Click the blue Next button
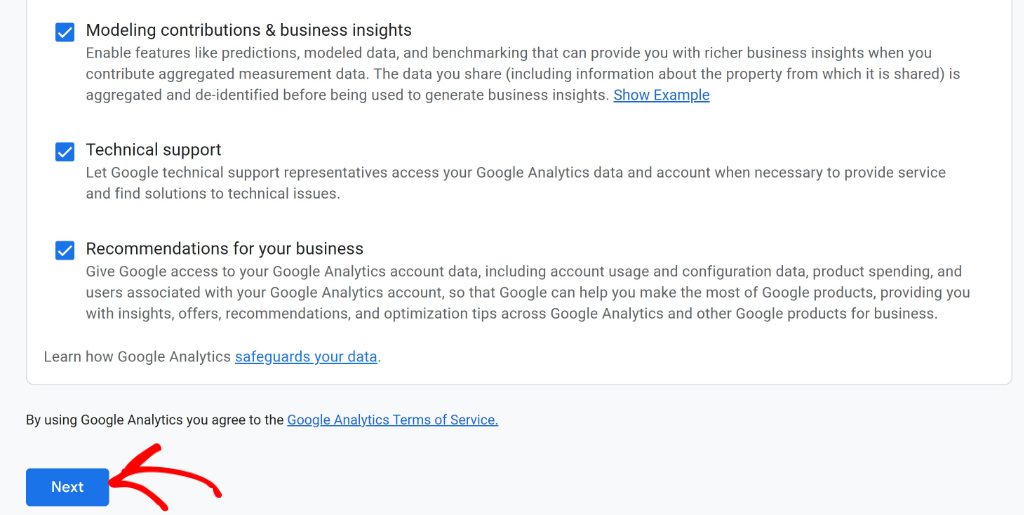 pyautogui.click(x=67, y=487)
